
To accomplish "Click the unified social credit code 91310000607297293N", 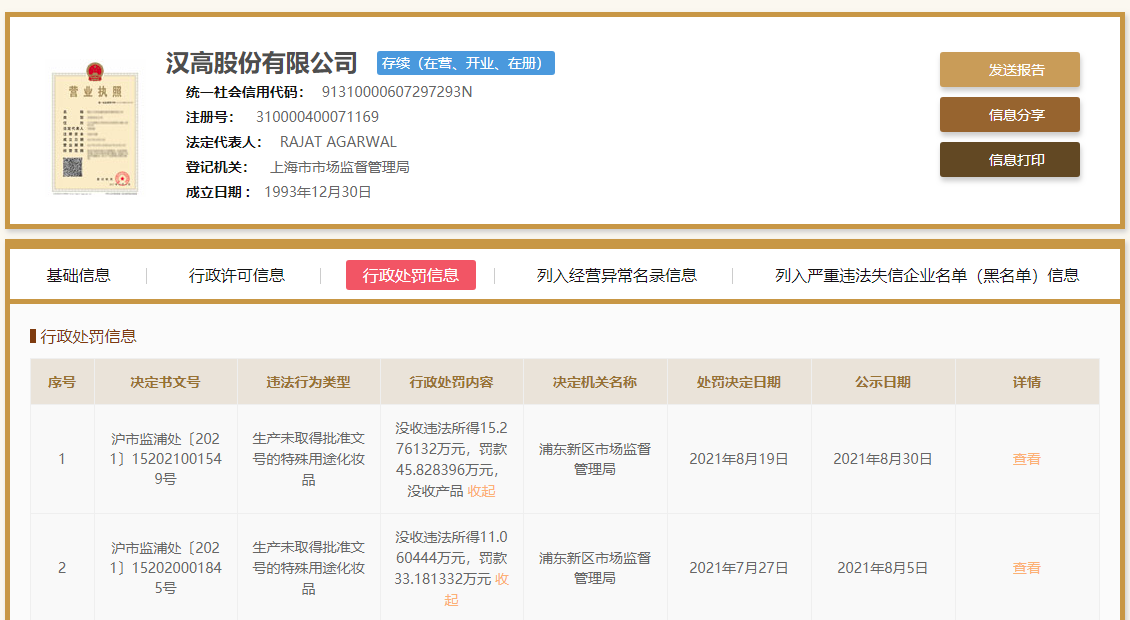I will click(397, 92).
